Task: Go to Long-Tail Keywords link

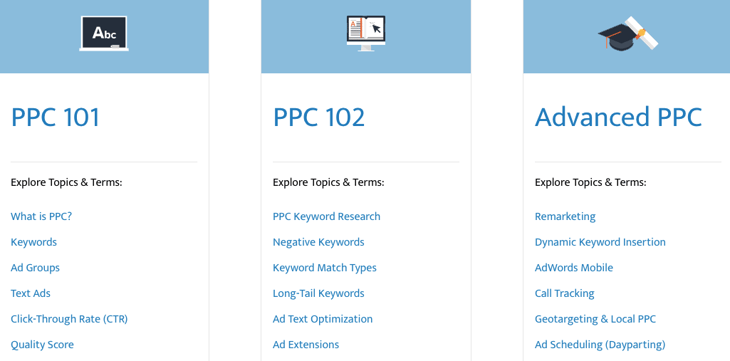Action: (x=318, y=293)
